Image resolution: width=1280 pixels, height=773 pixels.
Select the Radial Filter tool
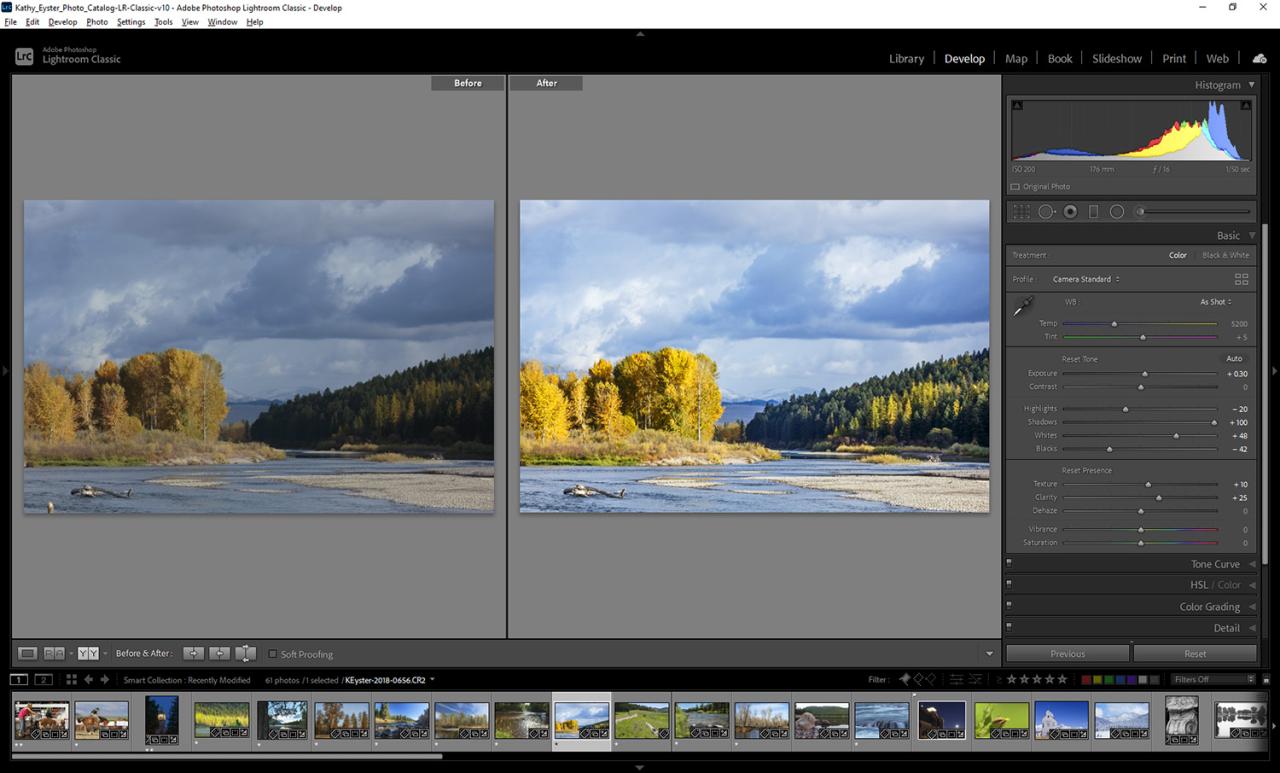coord(1117,212)
